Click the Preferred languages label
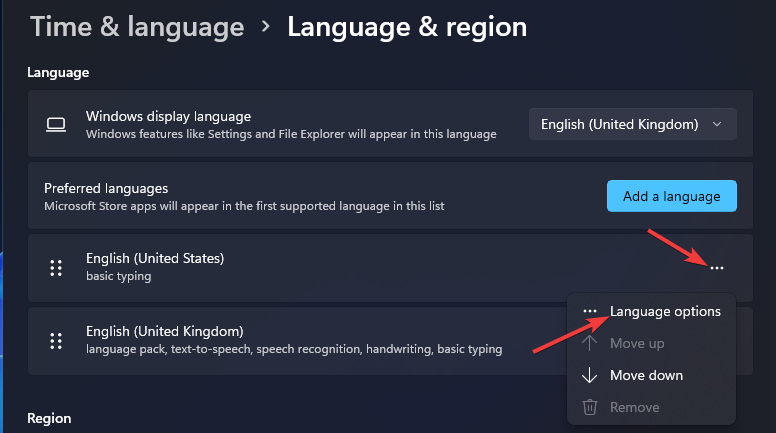Viewport: 776px width, 433px height. [x=106, y=188]
